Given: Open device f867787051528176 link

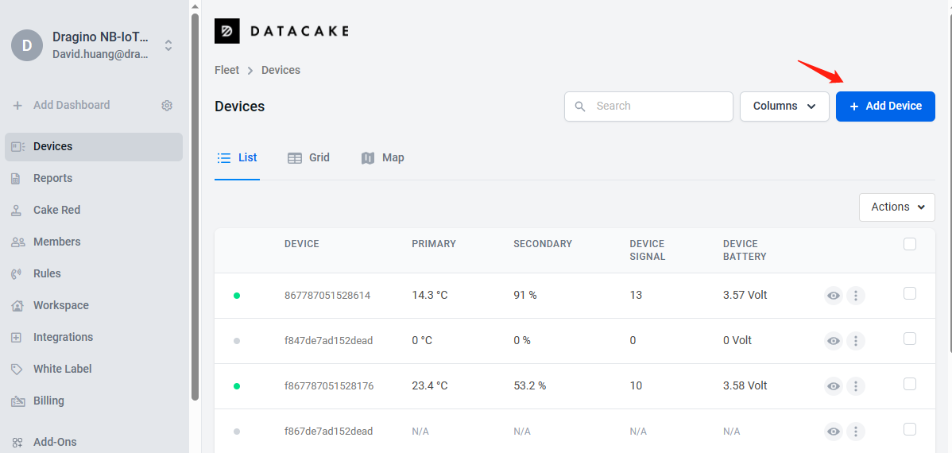Looking at the screenshot, I should [329, 386].
